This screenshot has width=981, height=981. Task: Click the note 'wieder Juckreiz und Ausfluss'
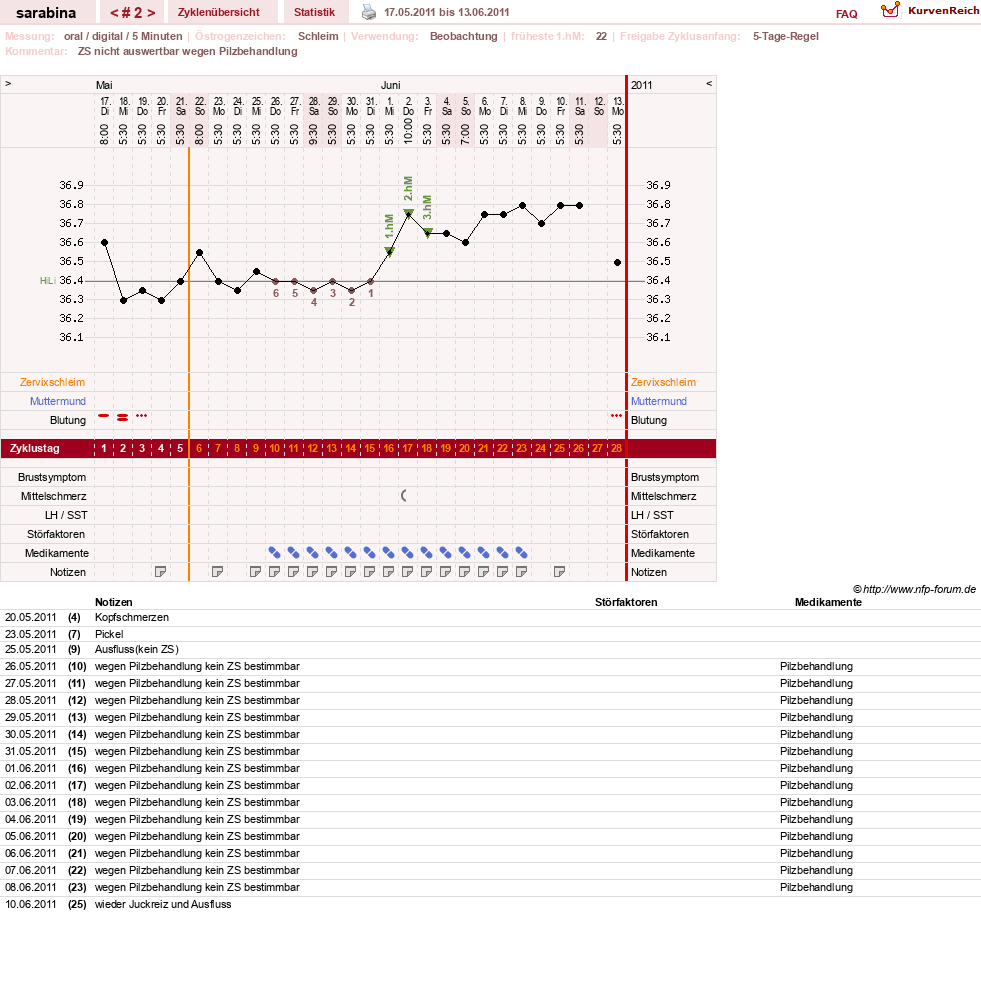point(163,904)
